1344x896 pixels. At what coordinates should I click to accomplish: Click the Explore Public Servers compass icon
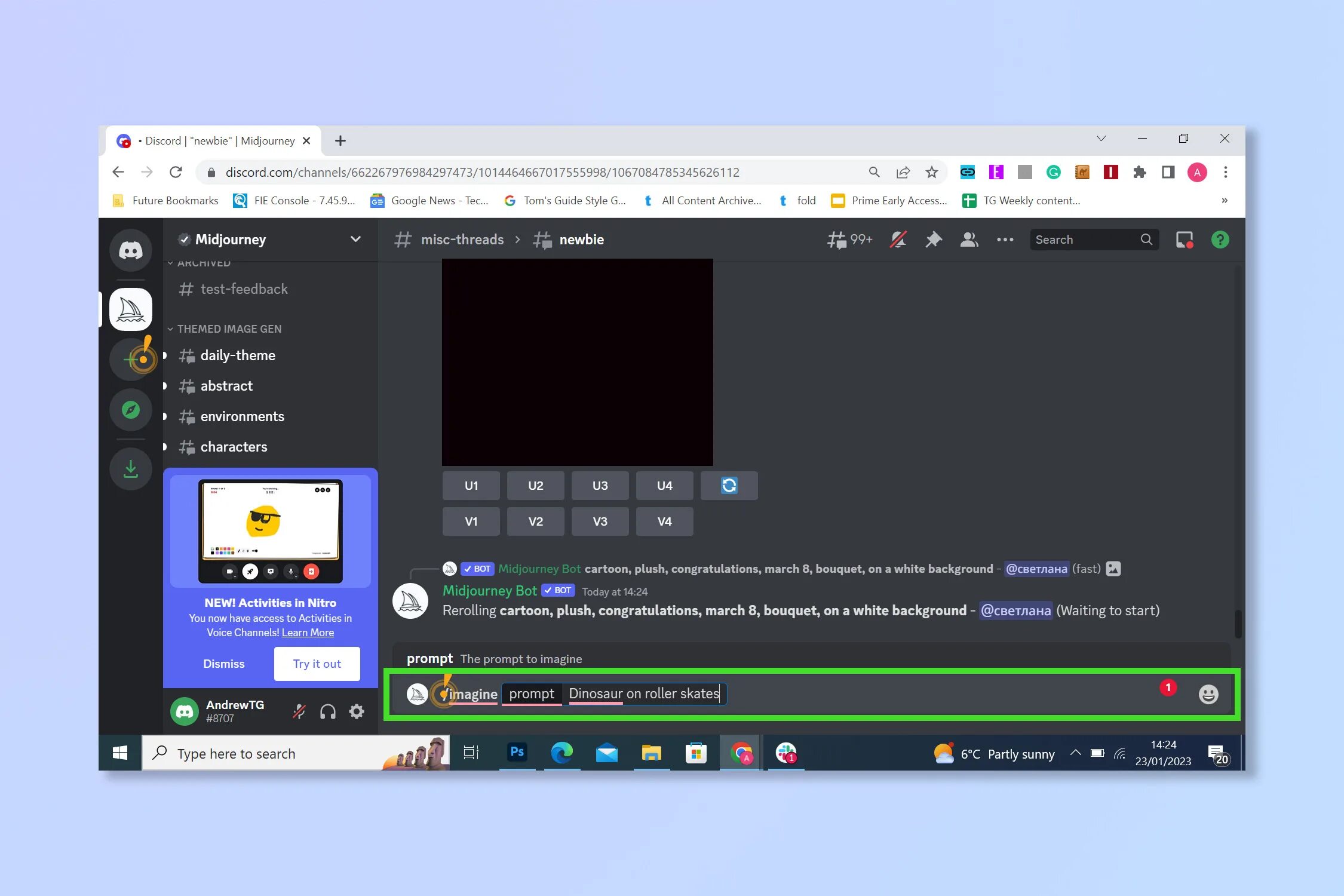pos(130,410)
